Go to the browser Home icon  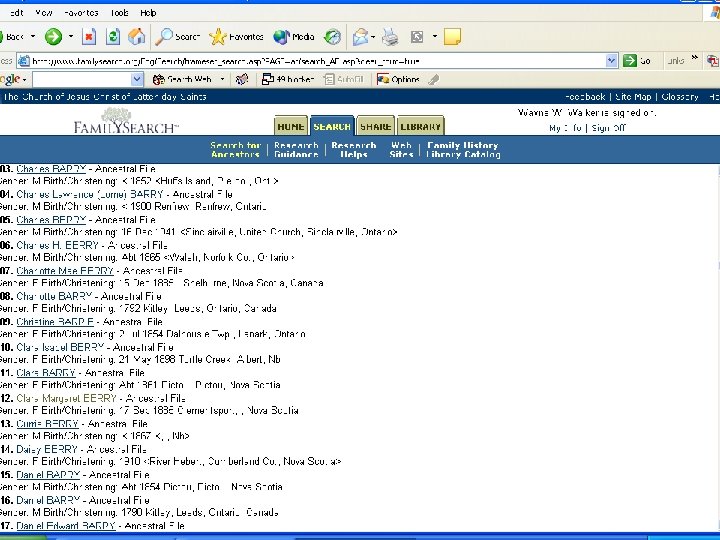(x=136, y=36)
